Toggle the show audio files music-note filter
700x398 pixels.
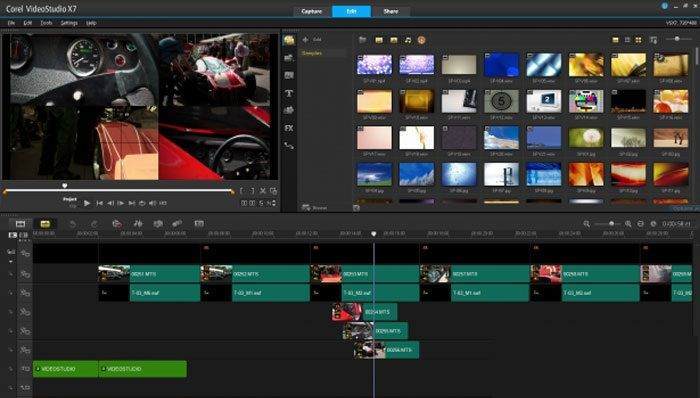coord(408,40)
